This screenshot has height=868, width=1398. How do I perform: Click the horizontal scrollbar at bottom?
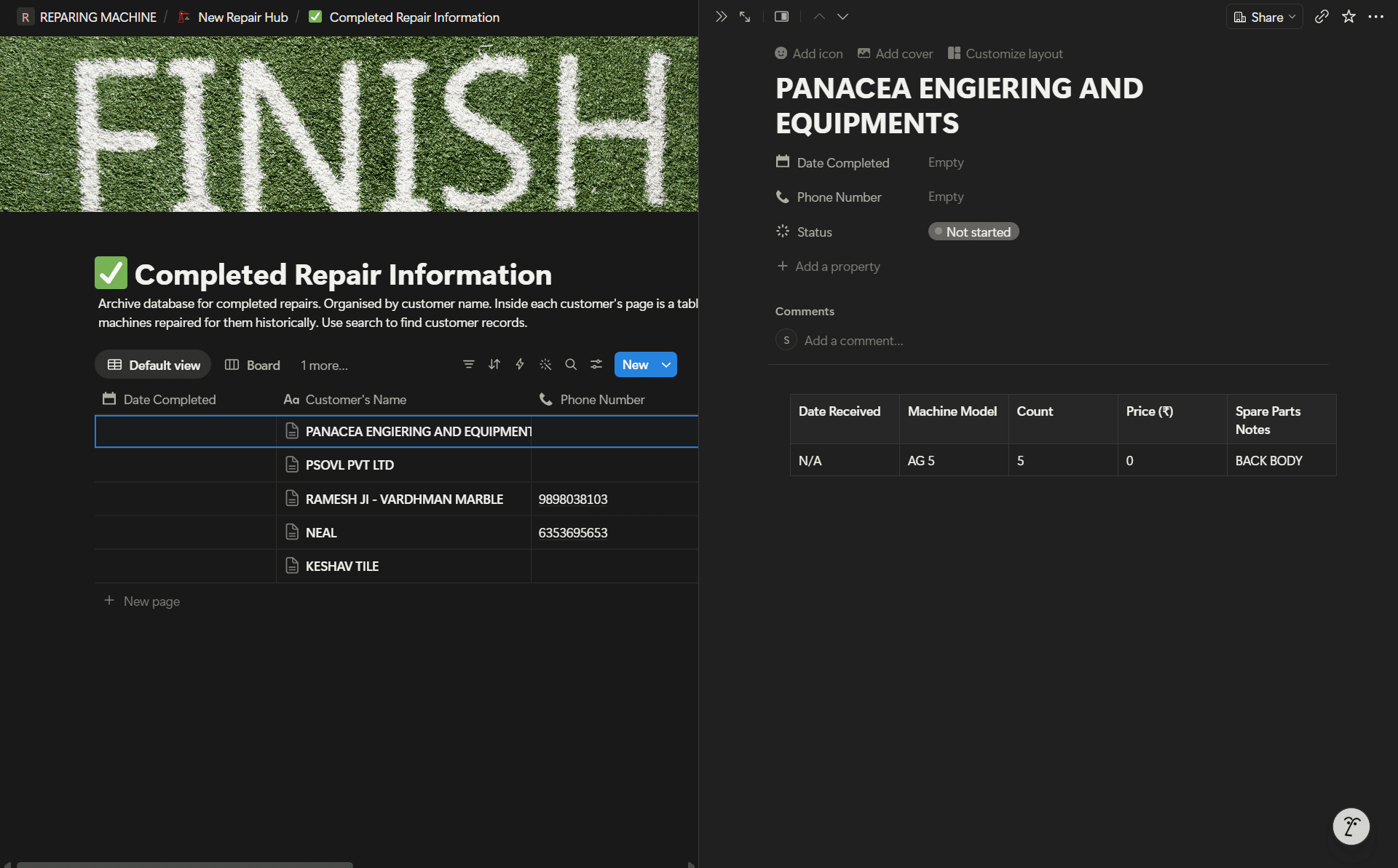185,864
